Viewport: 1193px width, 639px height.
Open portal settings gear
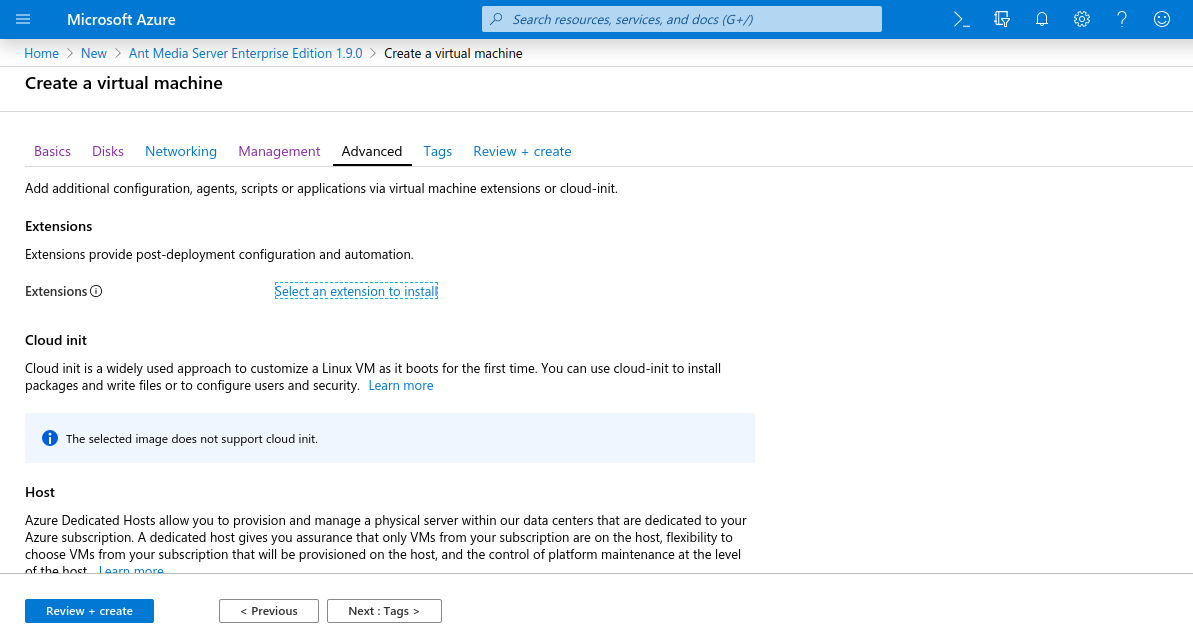(x=1082, y=19)
